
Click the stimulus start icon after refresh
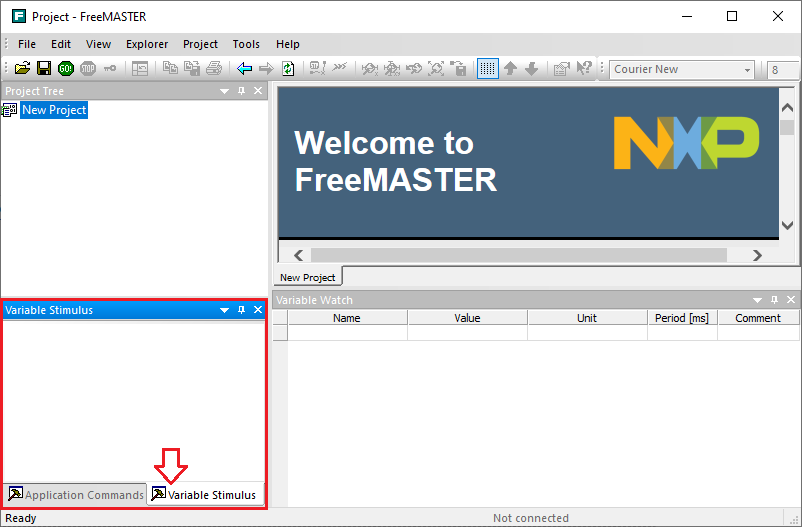pyautogui.click(x=318, y=68)
